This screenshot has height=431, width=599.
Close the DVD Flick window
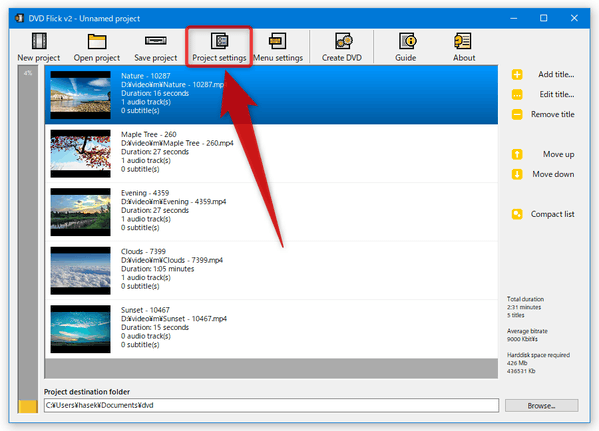click(574, 18)
